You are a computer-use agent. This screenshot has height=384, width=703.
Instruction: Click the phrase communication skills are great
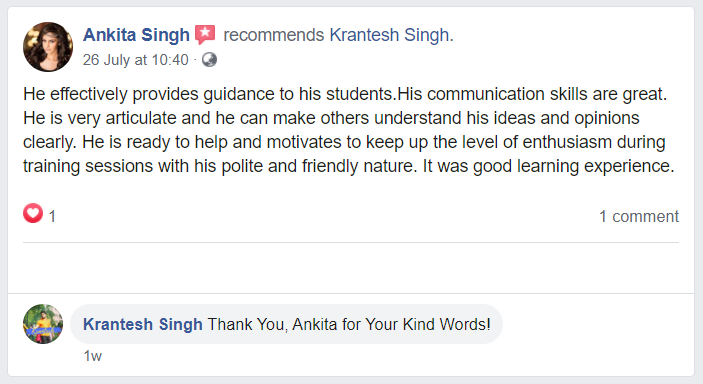coord(547,94)
